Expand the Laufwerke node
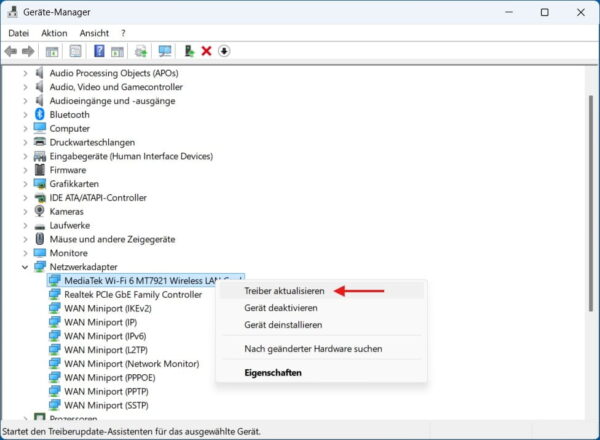600x440 pixels. pos(25,225)
